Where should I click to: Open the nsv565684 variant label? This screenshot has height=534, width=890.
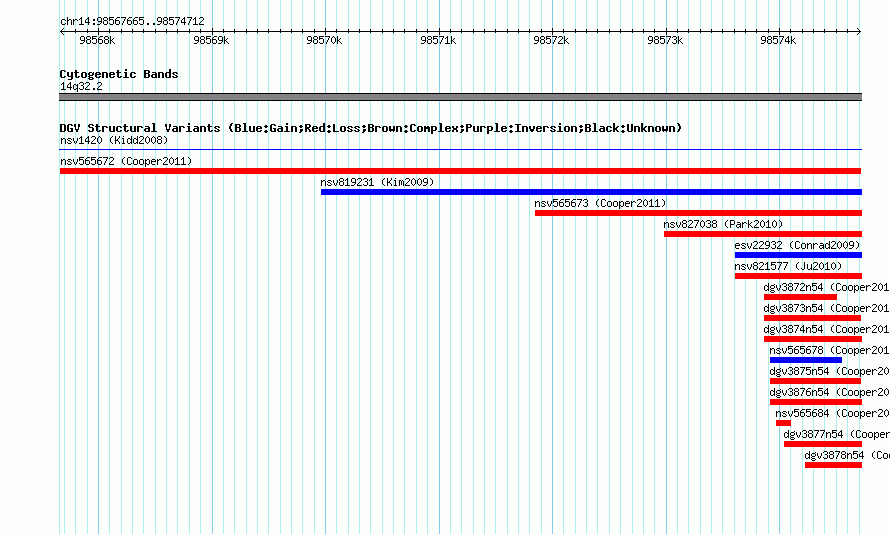(832, 413)
